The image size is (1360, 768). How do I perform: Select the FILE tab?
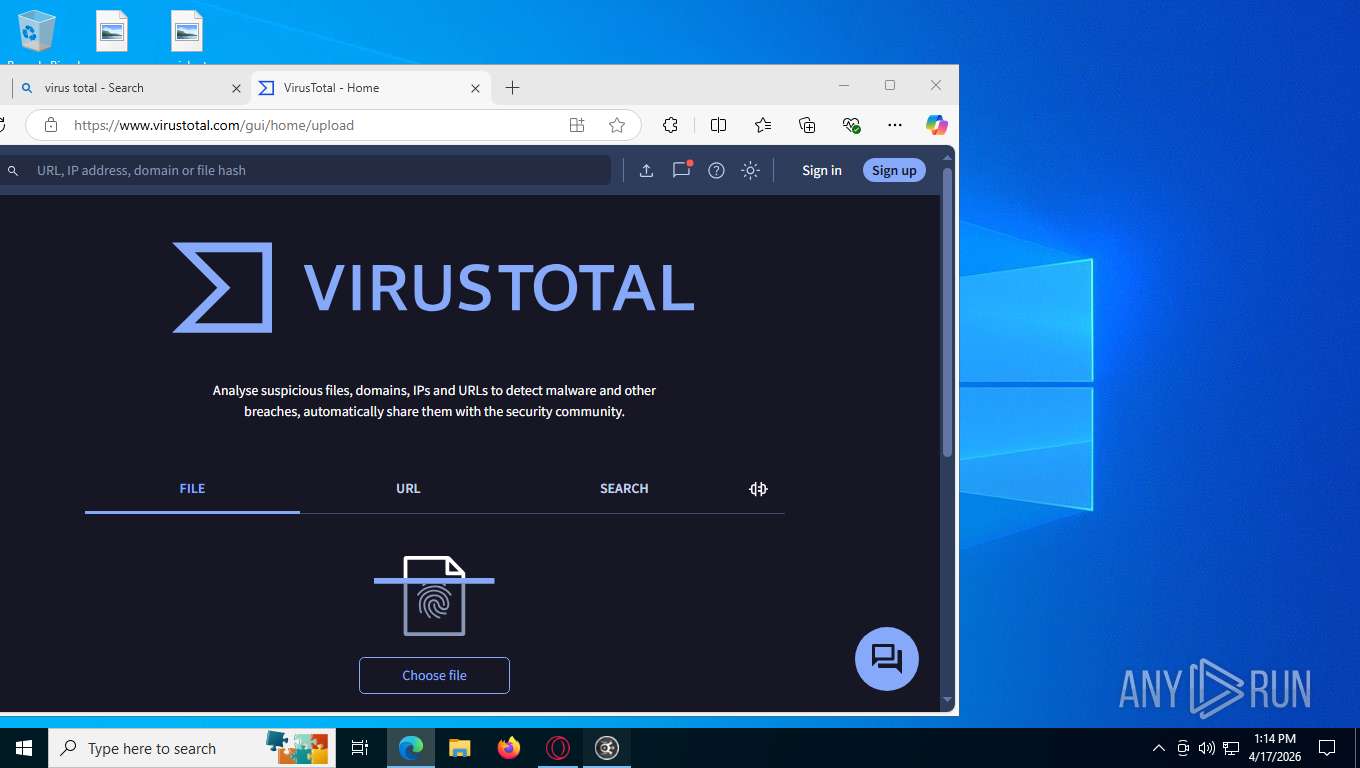[192, 489]
